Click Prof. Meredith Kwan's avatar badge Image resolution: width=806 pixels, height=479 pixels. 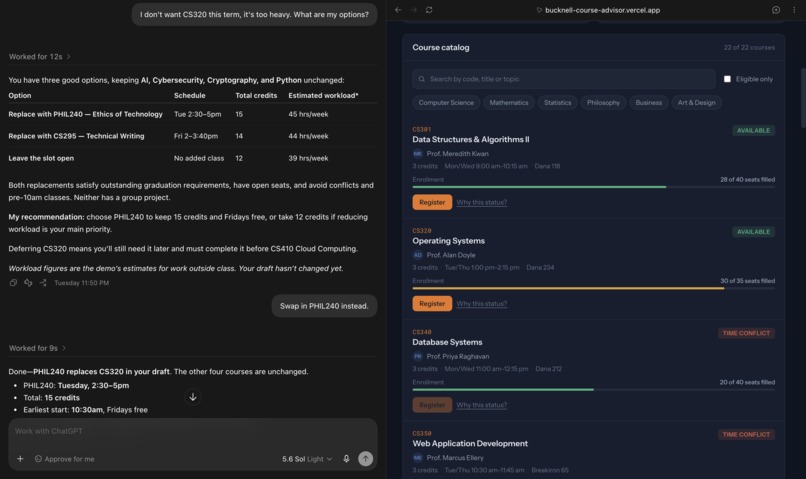[x=417, y=154]
